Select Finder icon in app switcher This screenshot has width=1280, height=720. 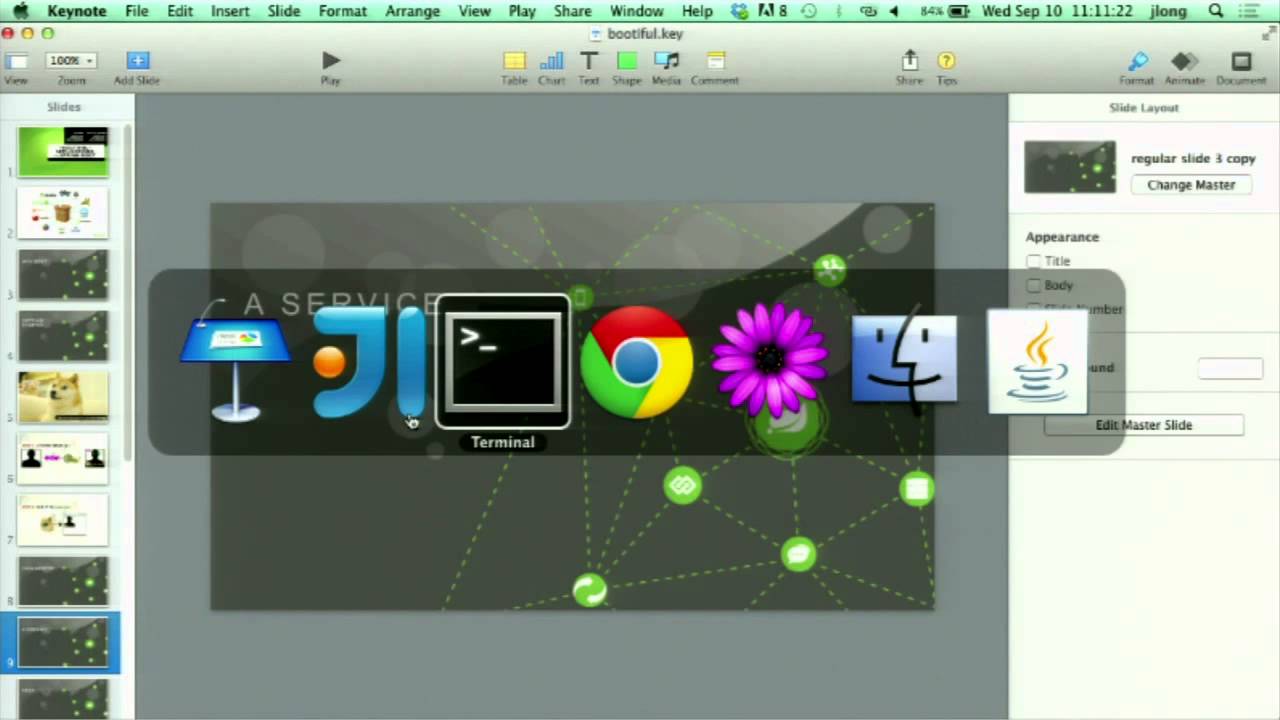pyautogui.click(x=904, y=360)
